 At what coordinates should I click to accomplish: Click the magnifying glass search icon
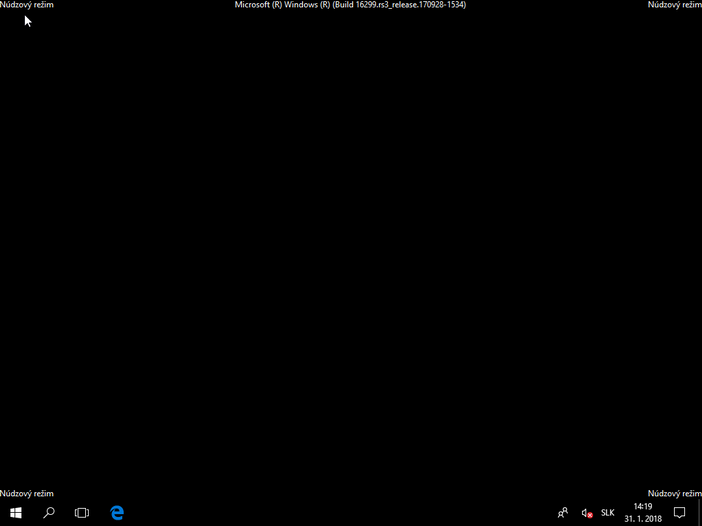point(48,513)
